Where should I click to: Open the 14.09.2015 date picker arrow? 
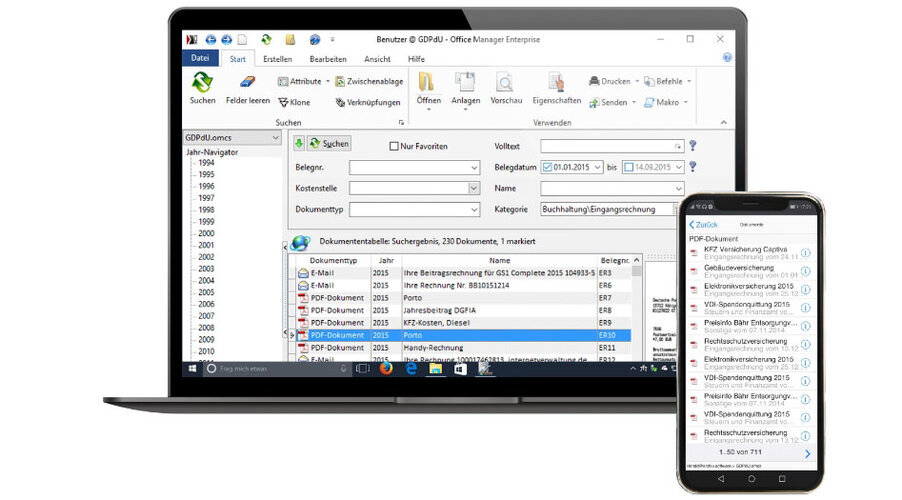tap(679, 167)
